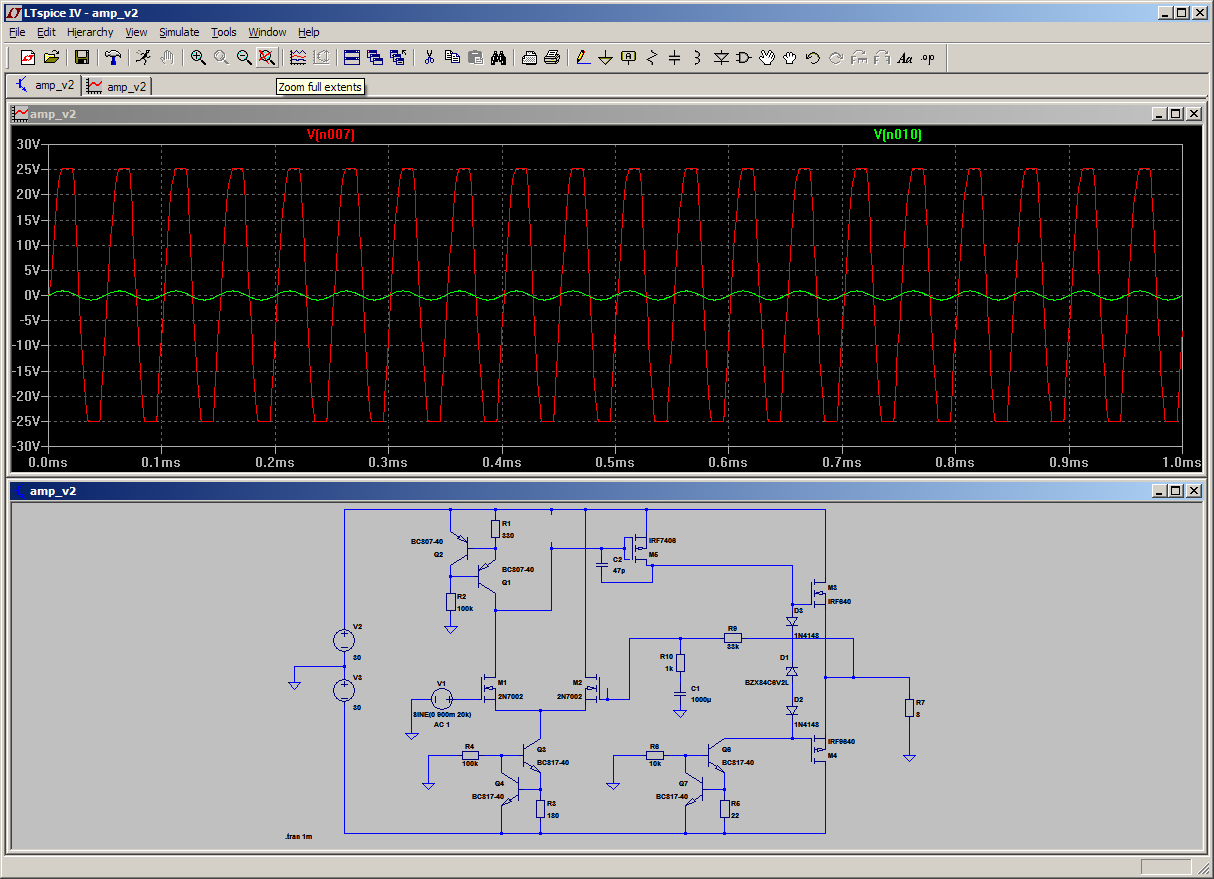
Task: Switch to the amp_v2 waveform tab
Action: click(x=117, y=86)
